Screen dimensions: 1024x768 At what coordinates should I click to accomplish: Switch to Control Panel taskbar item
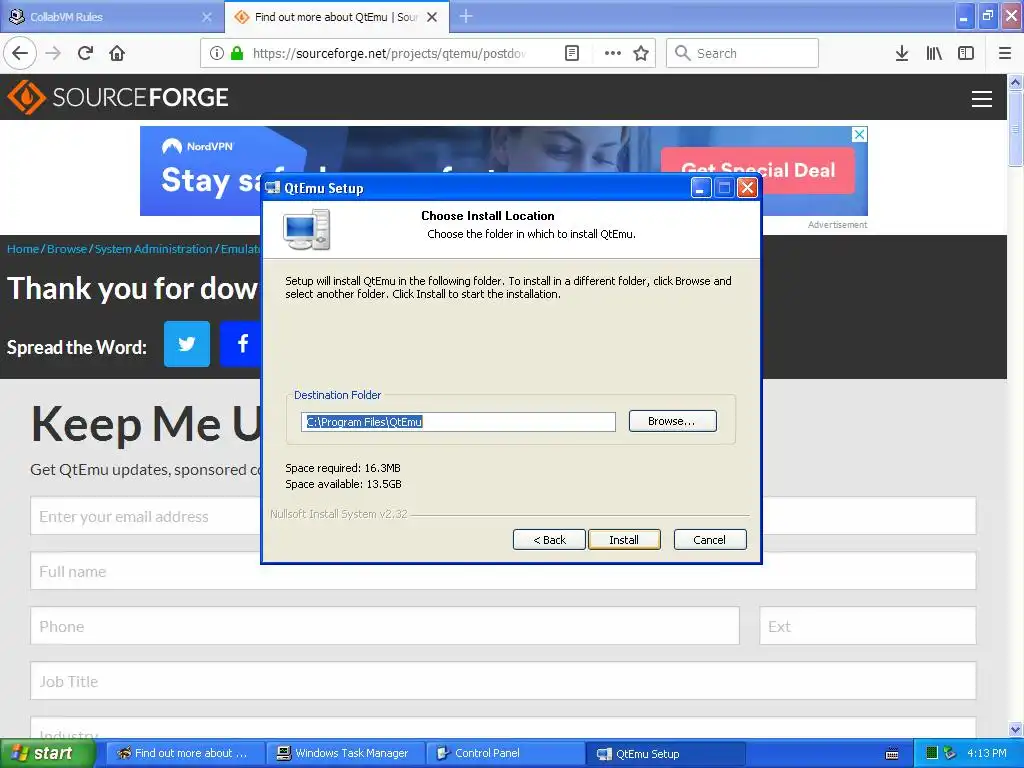506,753
